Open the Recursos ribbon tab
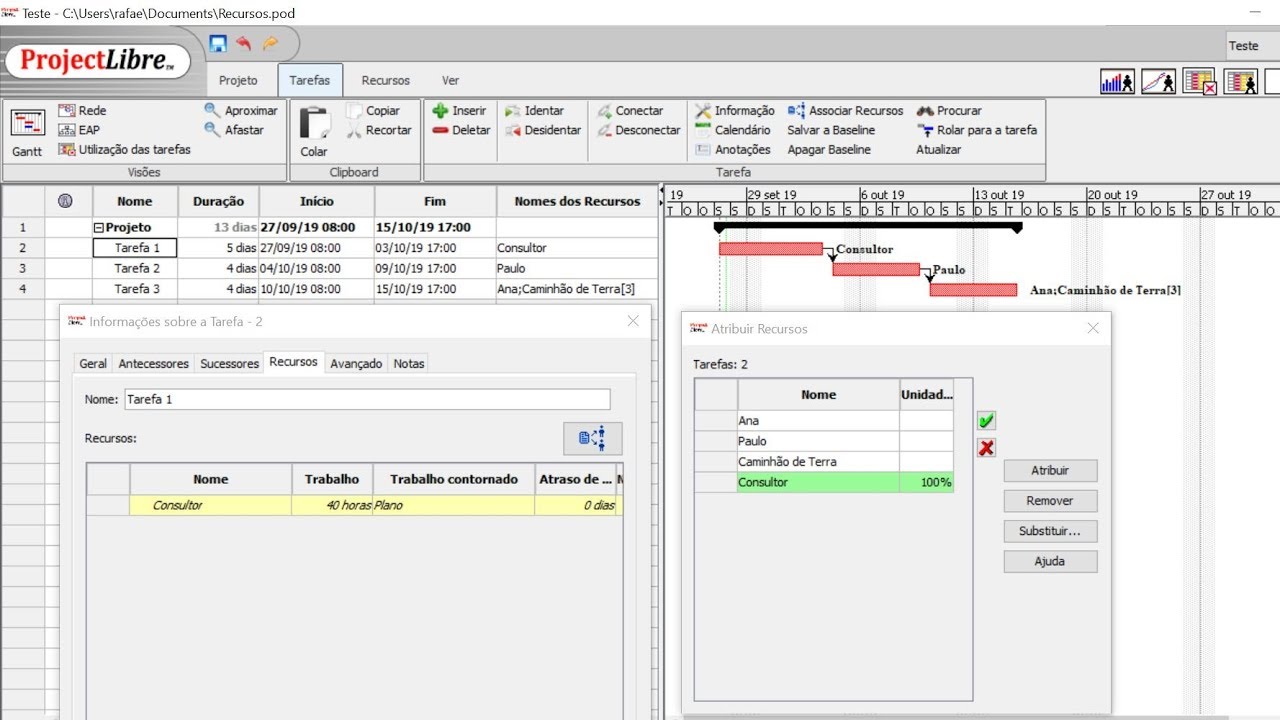The height and width of the screenshot is (720, 1280). pyautogui.click(x=386, y=80)
